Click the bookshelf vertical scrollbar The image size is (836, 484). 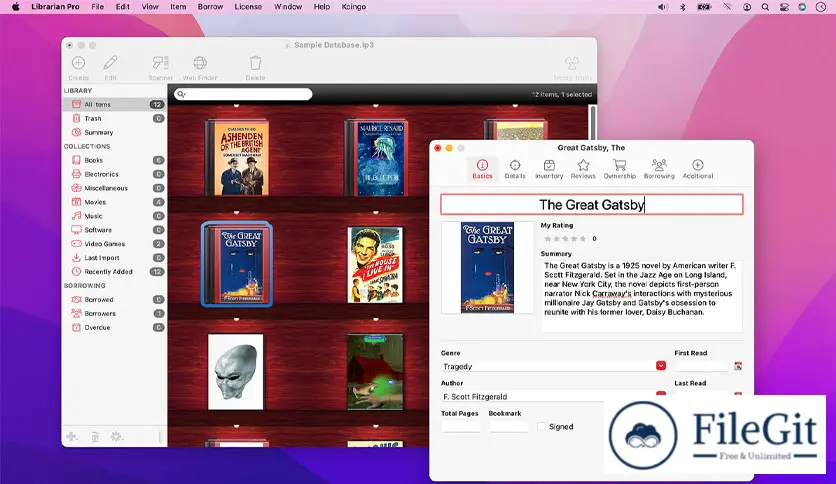click(x=592, y=123)
